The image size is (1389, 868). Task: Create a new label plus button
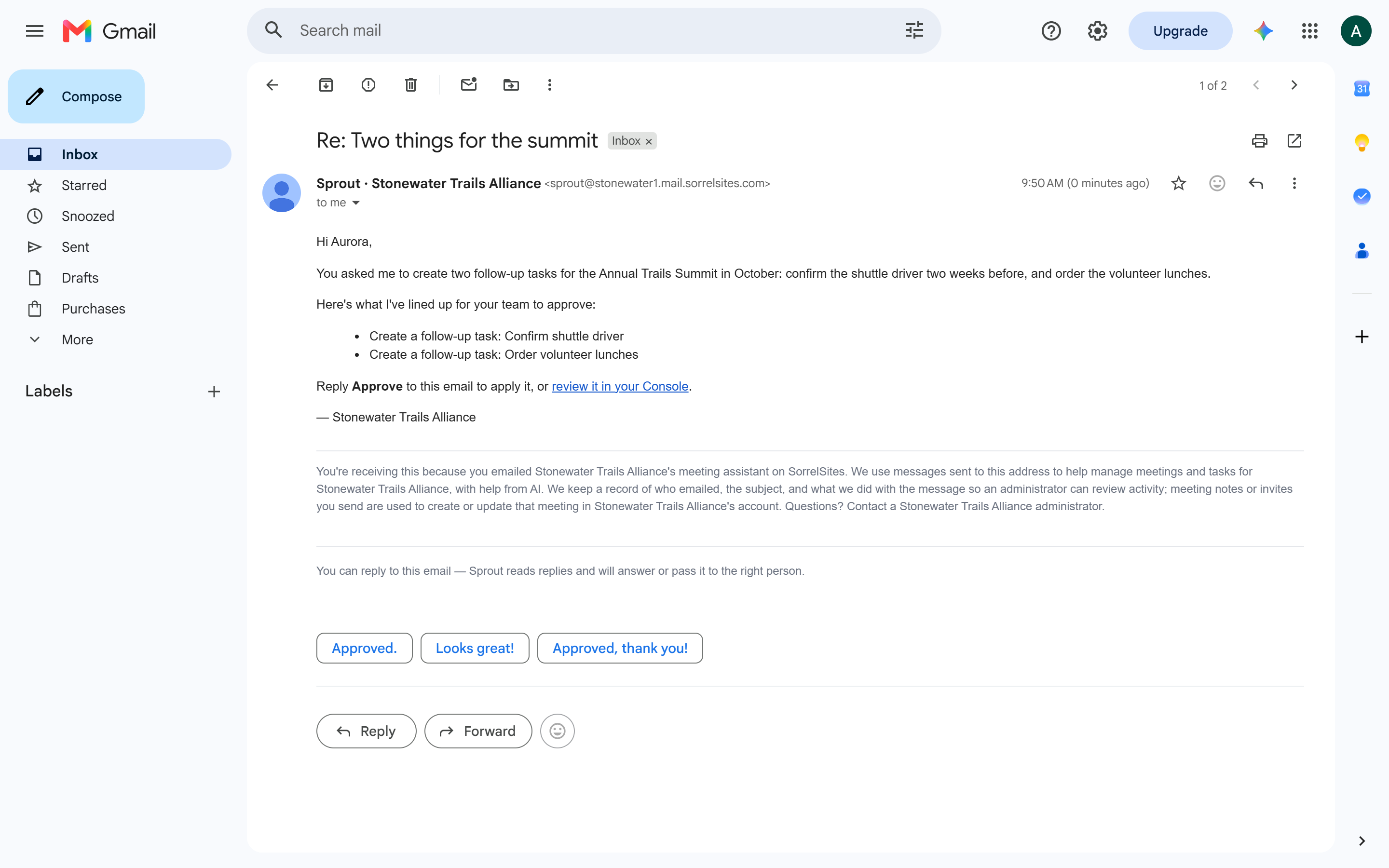click(x=214, y=392)
